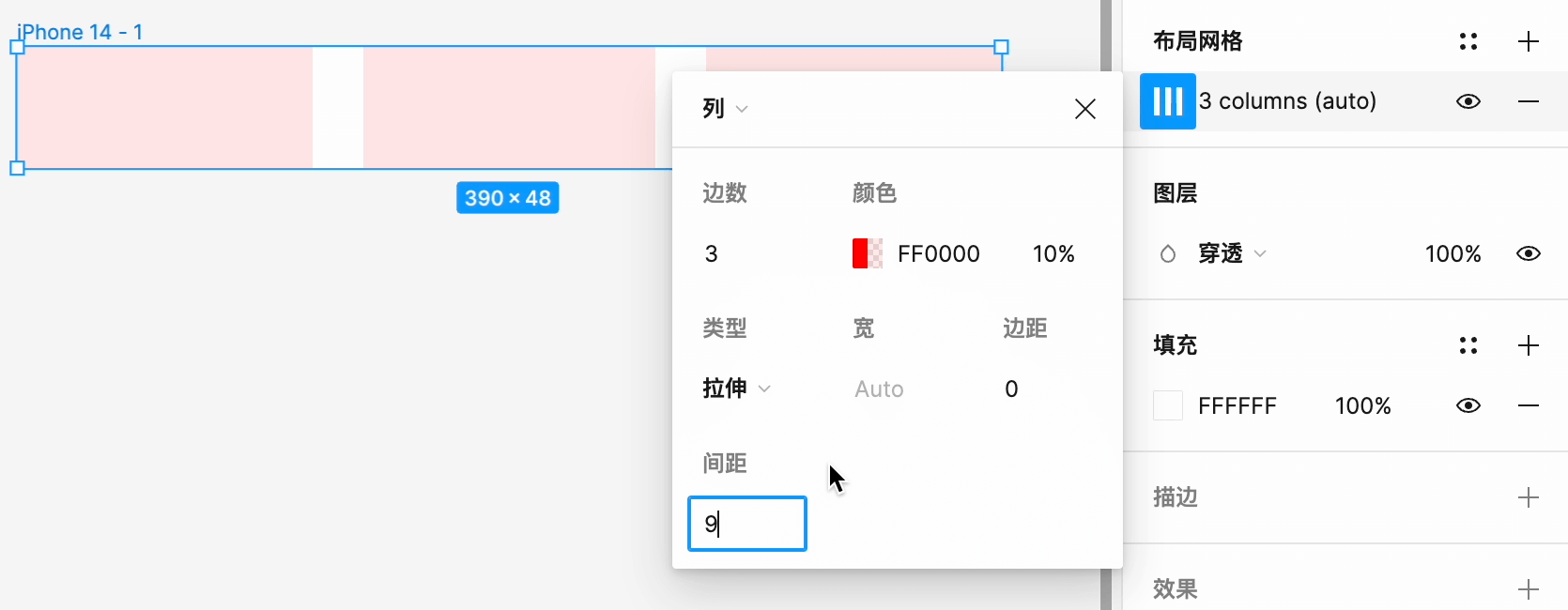Add a stroke in 描边 section
Image resolution: width=1568 pixels, height=610 pixels.
1529,497
